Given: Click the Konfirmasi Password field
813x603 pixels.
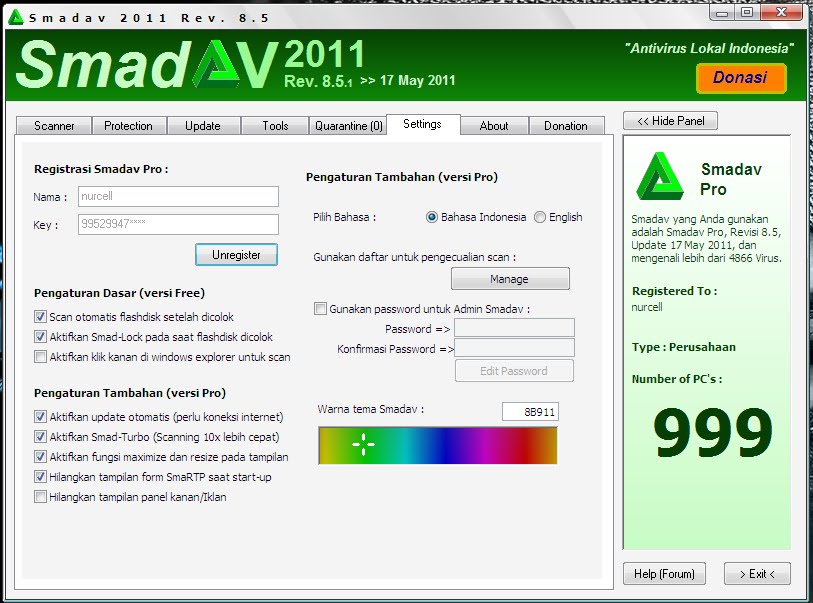Looking at the screenshot, I should (514, 348).
